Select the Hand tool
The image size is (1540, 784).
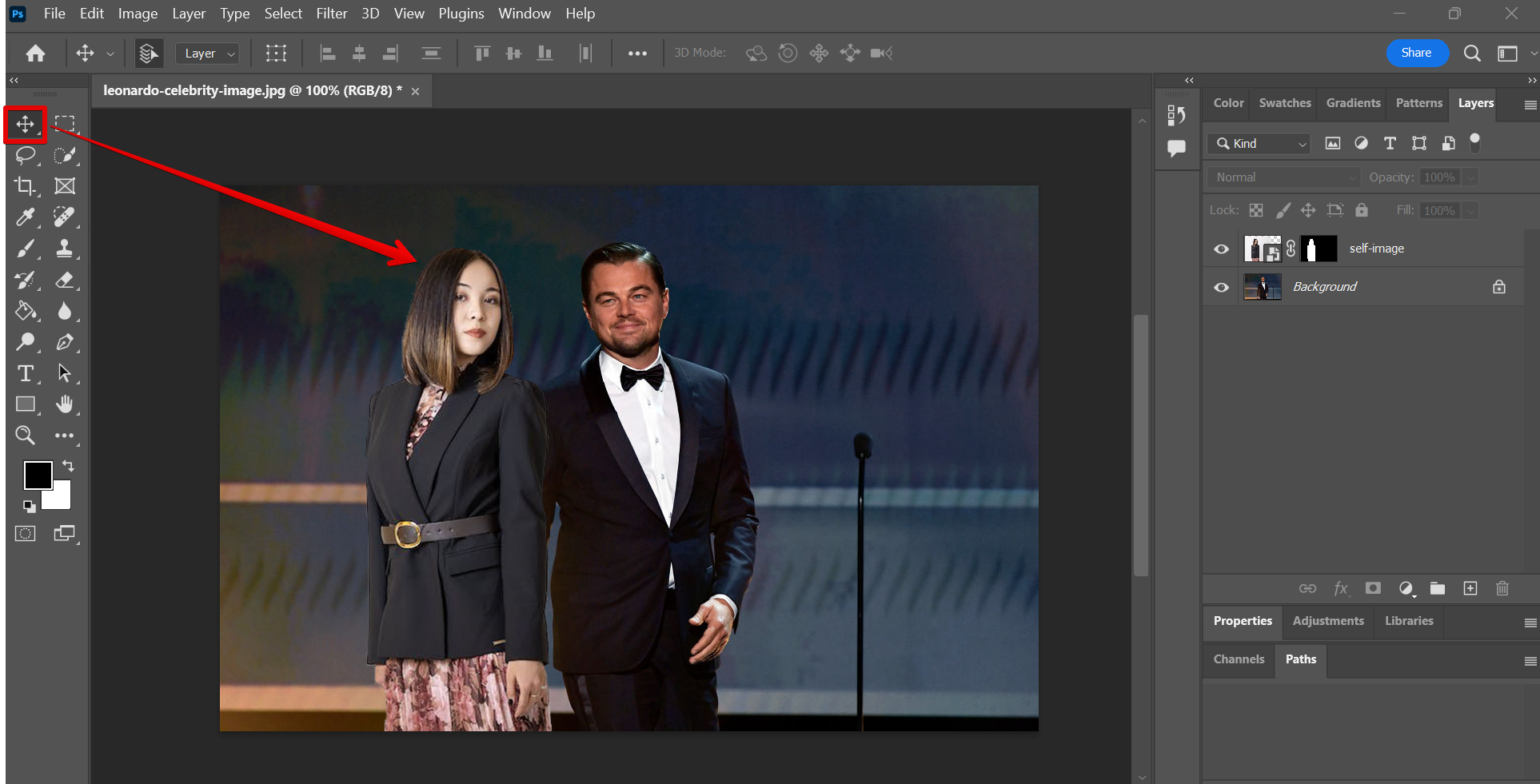tap(65, 404)
